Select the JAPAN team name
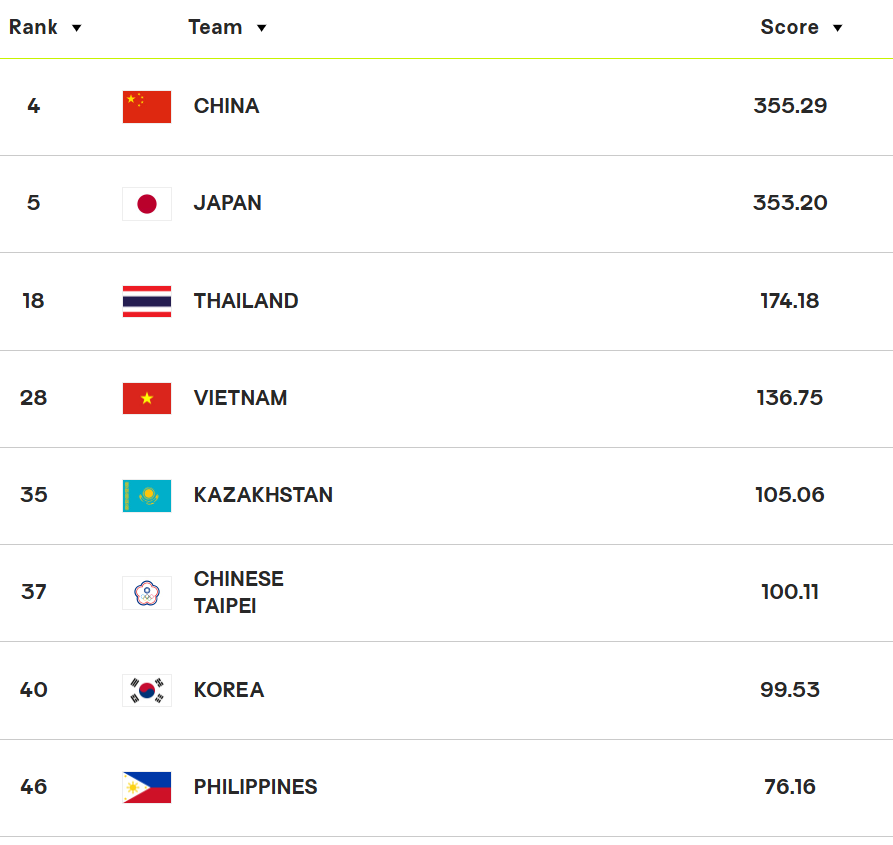Screen dimensions: 893x845 [x=227, y=203]
